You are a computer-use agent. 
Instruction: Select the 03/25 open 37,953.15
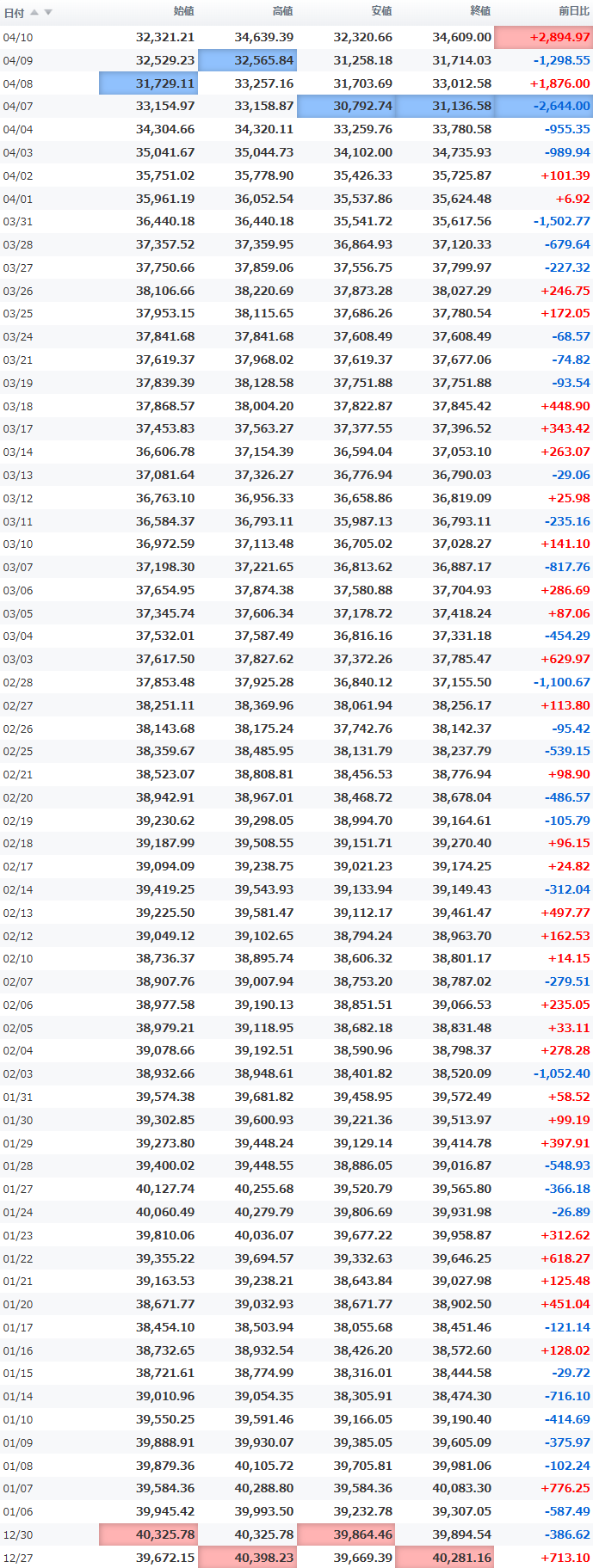point(165,313)
